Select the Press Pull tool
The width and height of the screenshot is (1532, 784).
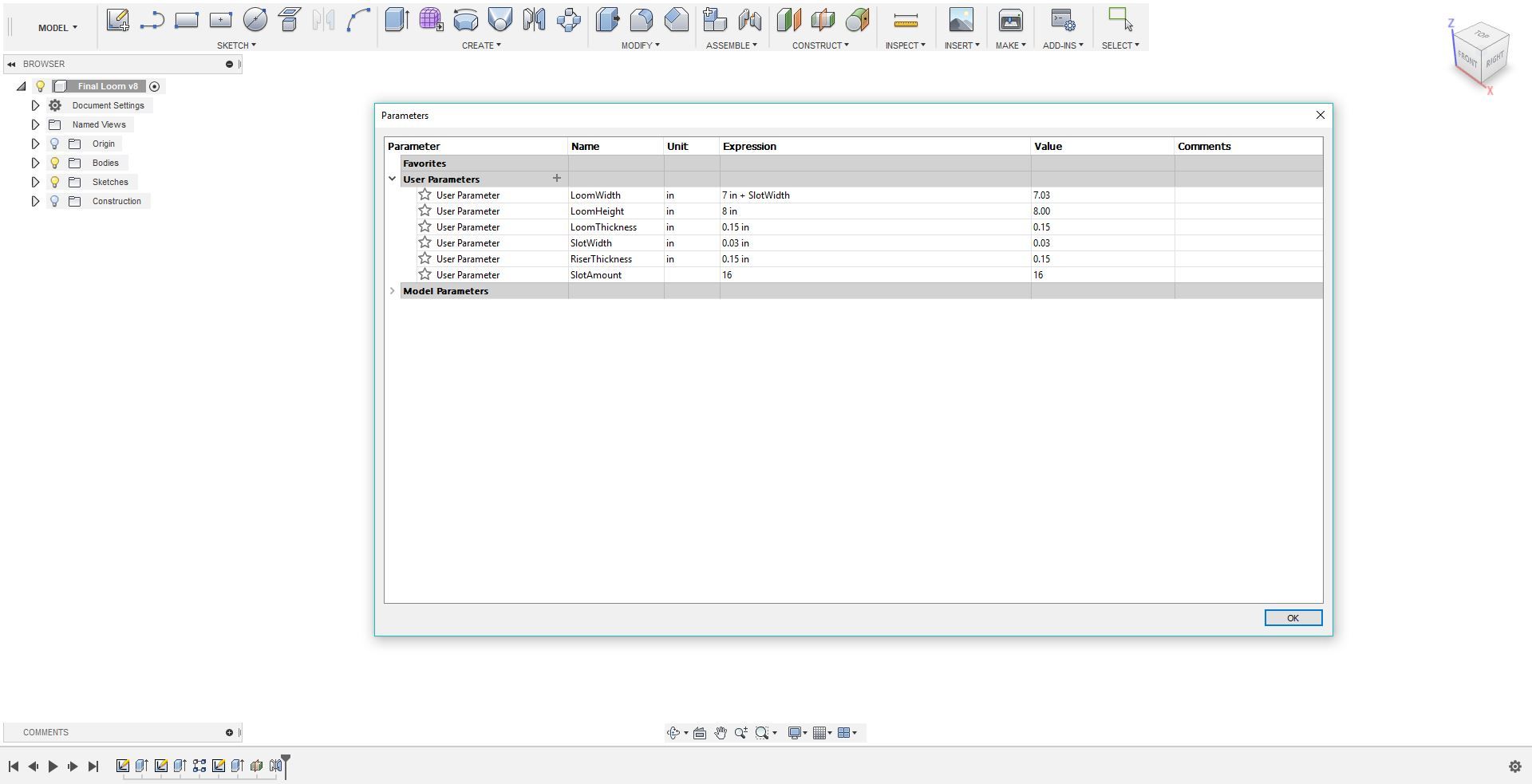point(607,20)
